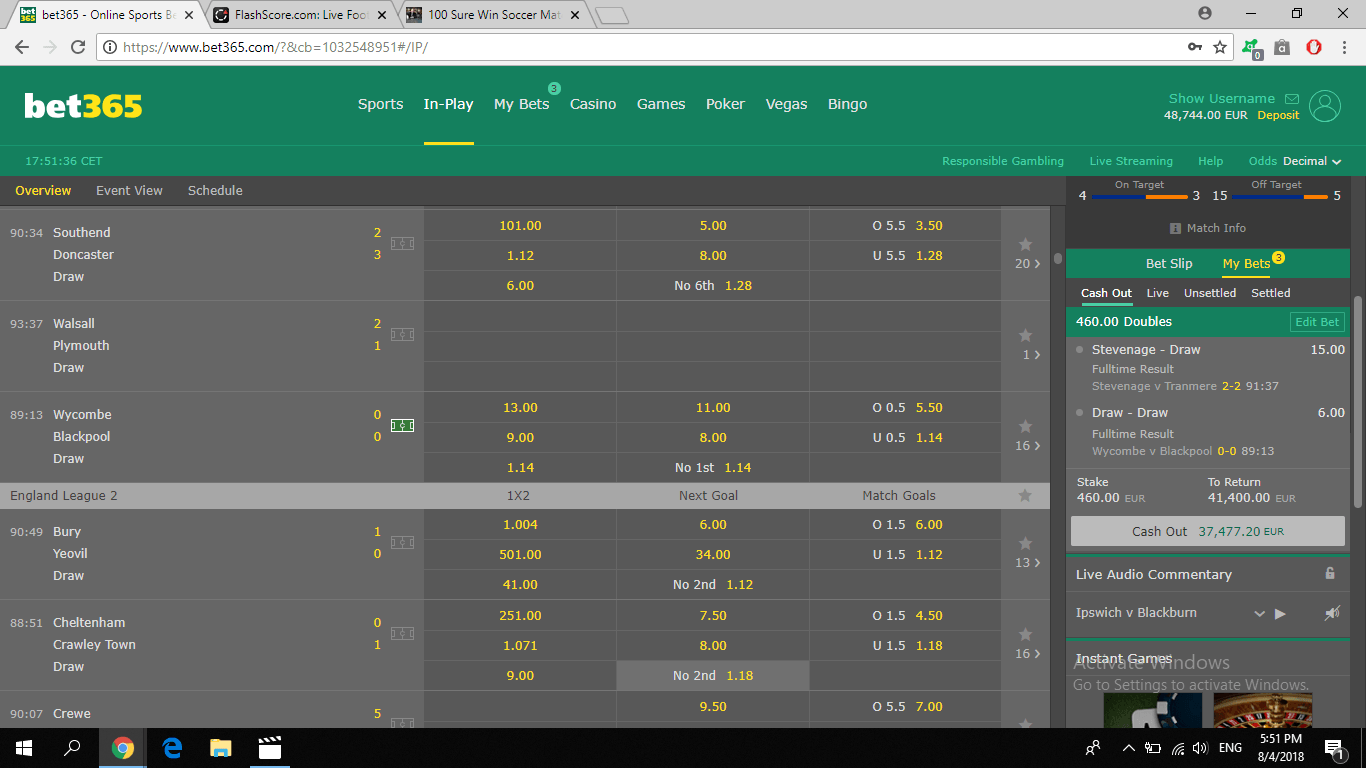1366x768 pixels.
Task: Open the In-Play section
Action: coord(448,104)
